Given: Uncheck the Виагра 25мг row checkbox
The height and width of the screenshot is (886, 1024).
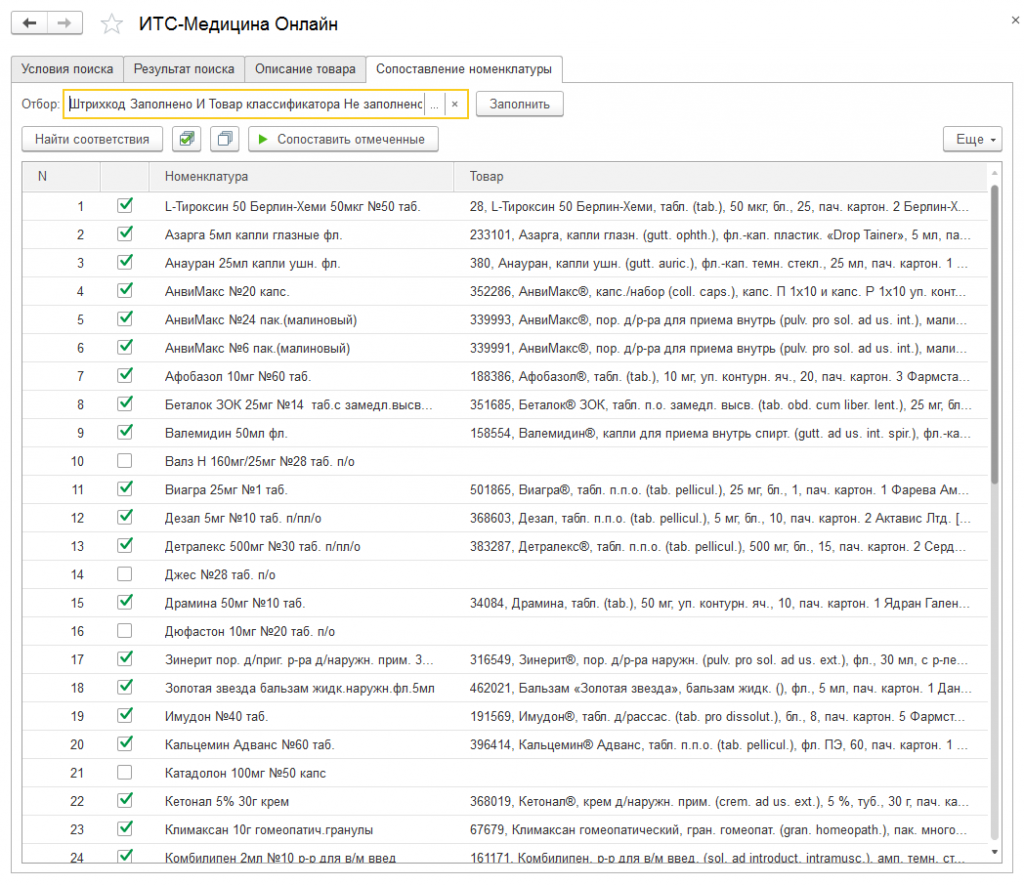Looking at the screenshot, I should (125, 489).
